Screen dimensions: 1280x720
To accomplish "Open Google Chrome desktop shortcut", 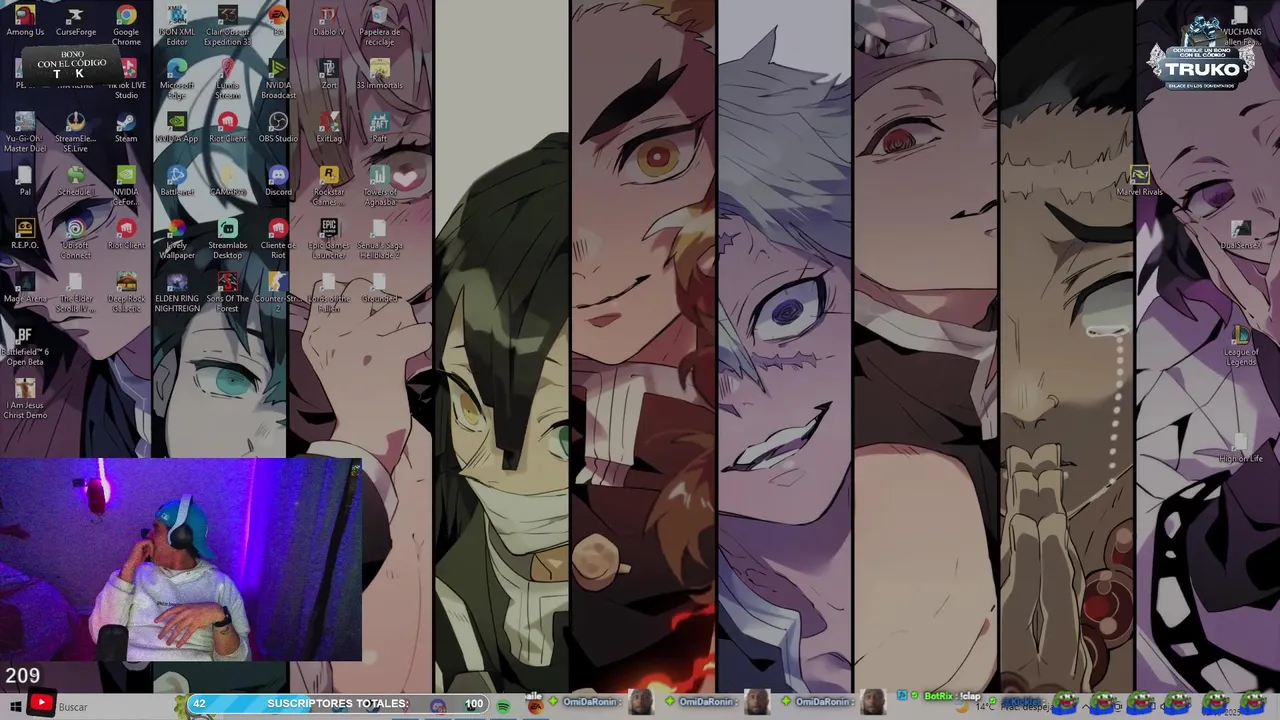I will pyautogui.click(x=126, y=25).
